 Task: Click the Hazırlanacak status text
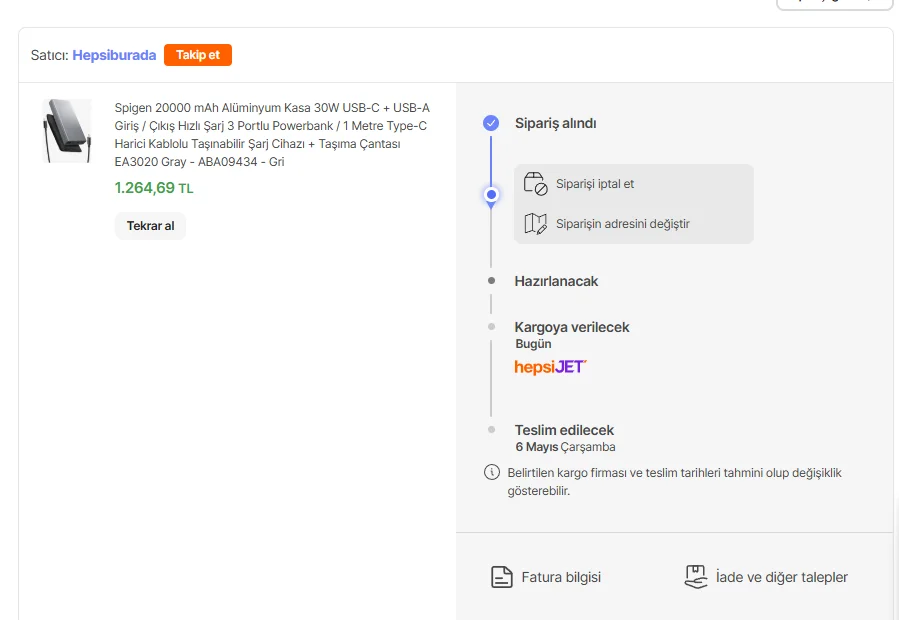(556, 281)
